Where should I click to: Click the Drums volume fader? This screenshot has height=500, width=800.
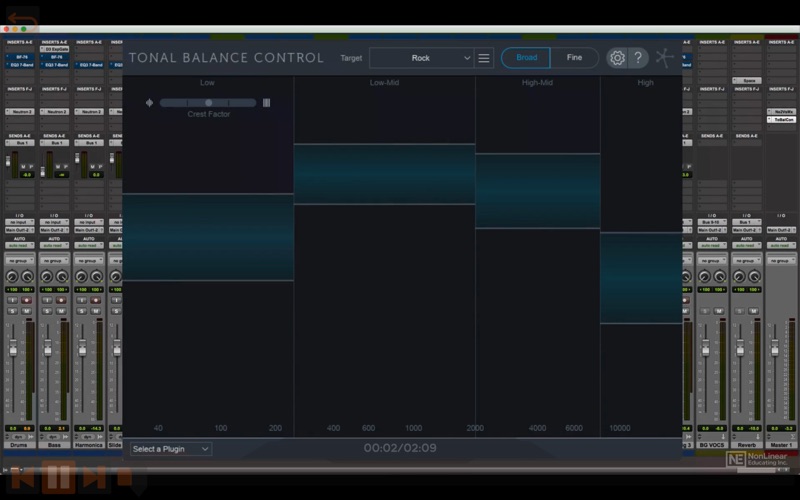[13, 349]
